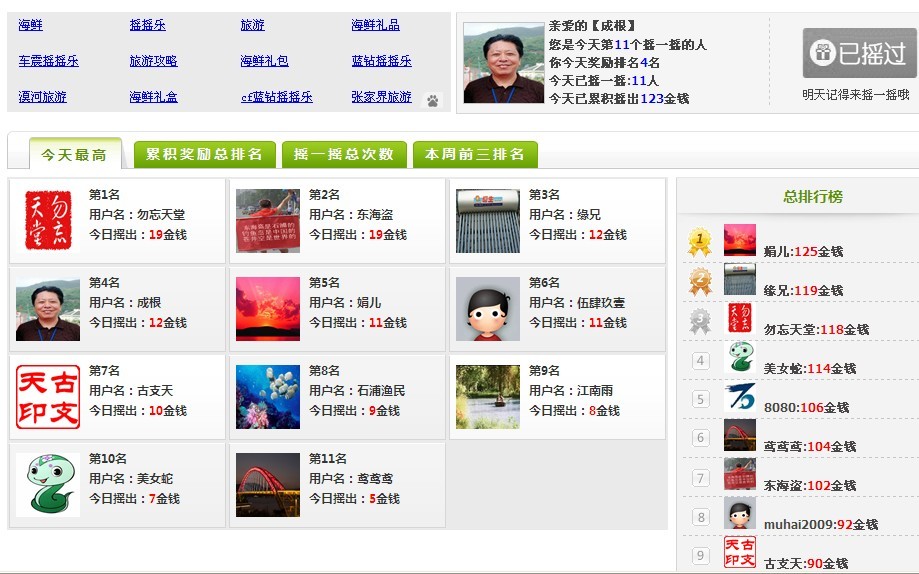This screenshot has width=919, height=574.
Task: Click the gift icon in 已摇过 button
Action: click(822, 52)
